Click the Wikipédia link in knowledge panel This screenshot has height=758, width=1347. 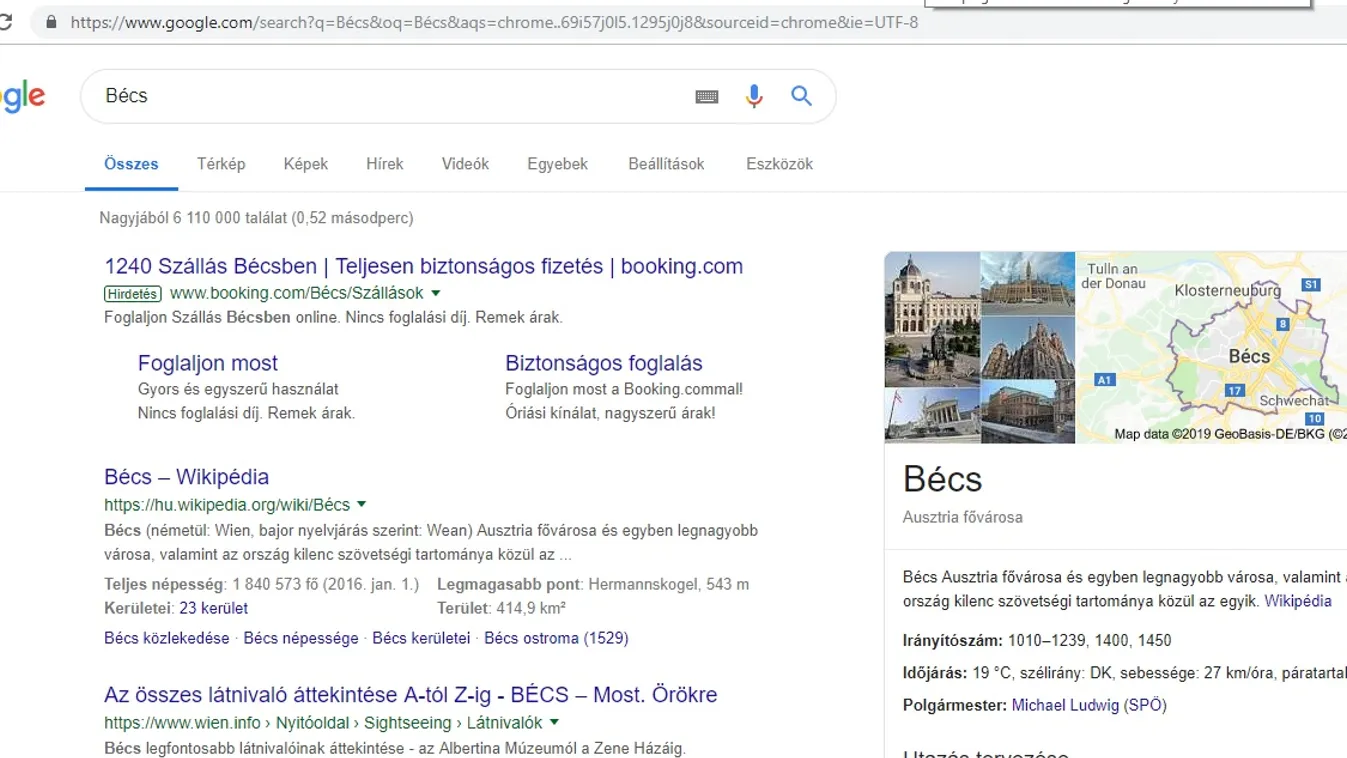(x=1298, y=601)
